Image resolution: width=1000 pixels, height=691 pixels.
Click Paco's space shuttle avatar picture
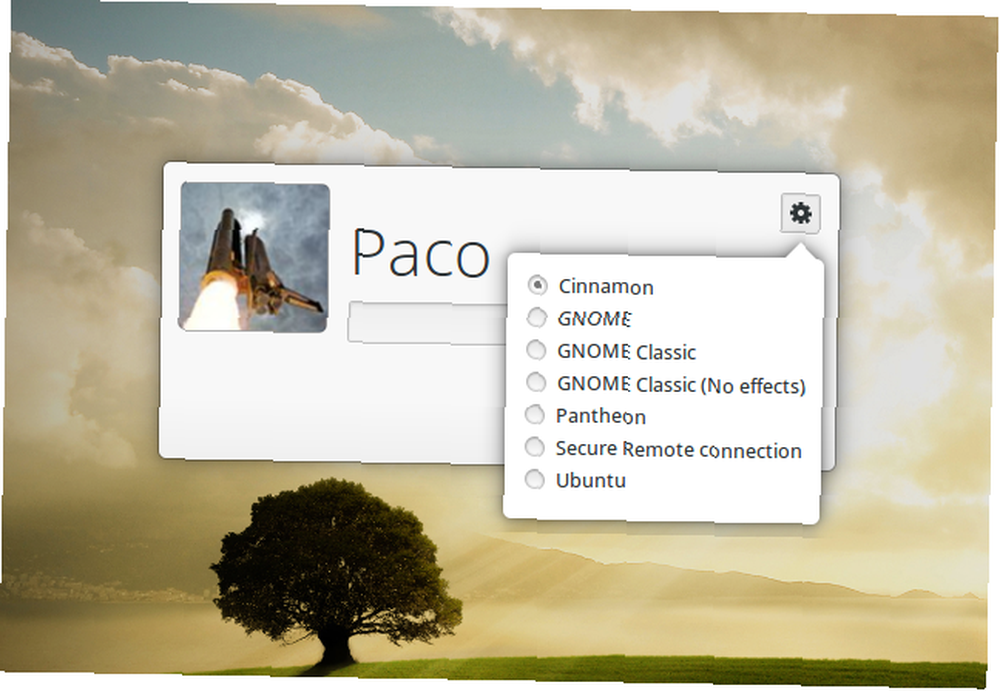[x=254, y=257]
